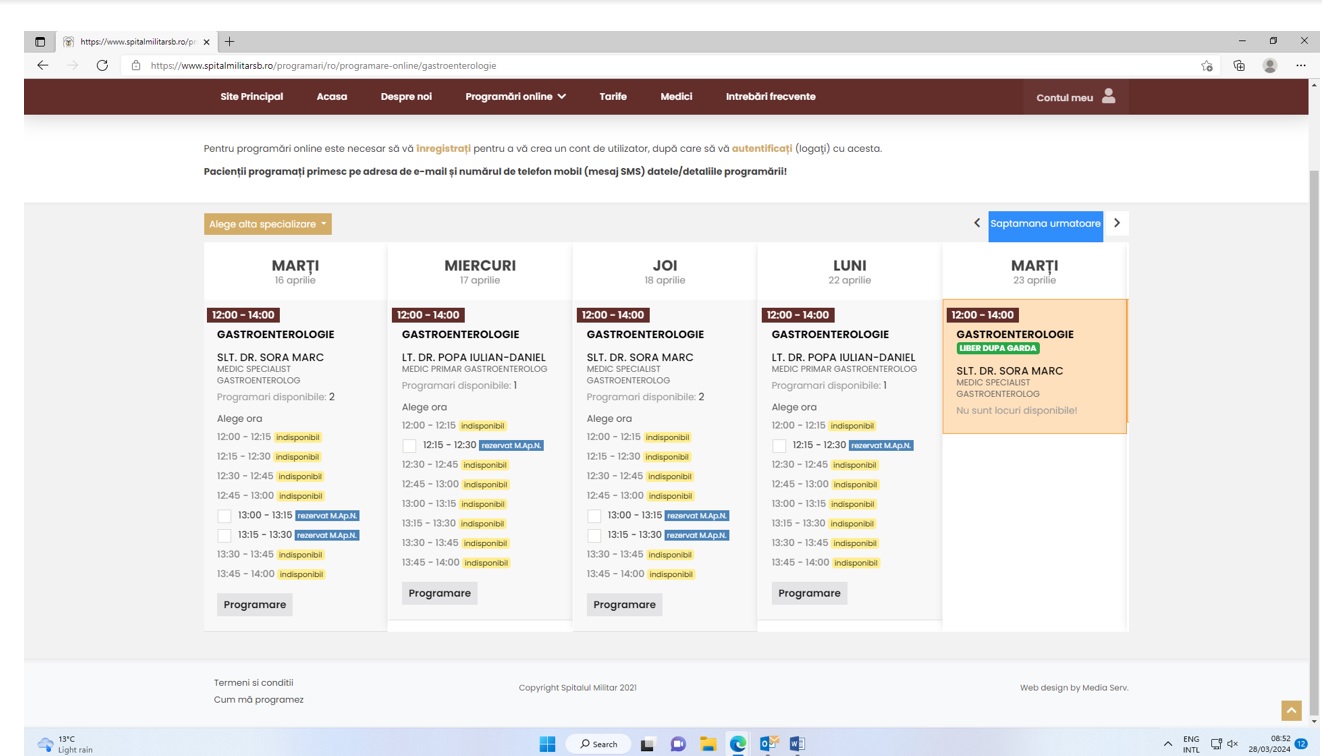Follow the inregistrați registration link
The image size is (1322, 756).
443,148
